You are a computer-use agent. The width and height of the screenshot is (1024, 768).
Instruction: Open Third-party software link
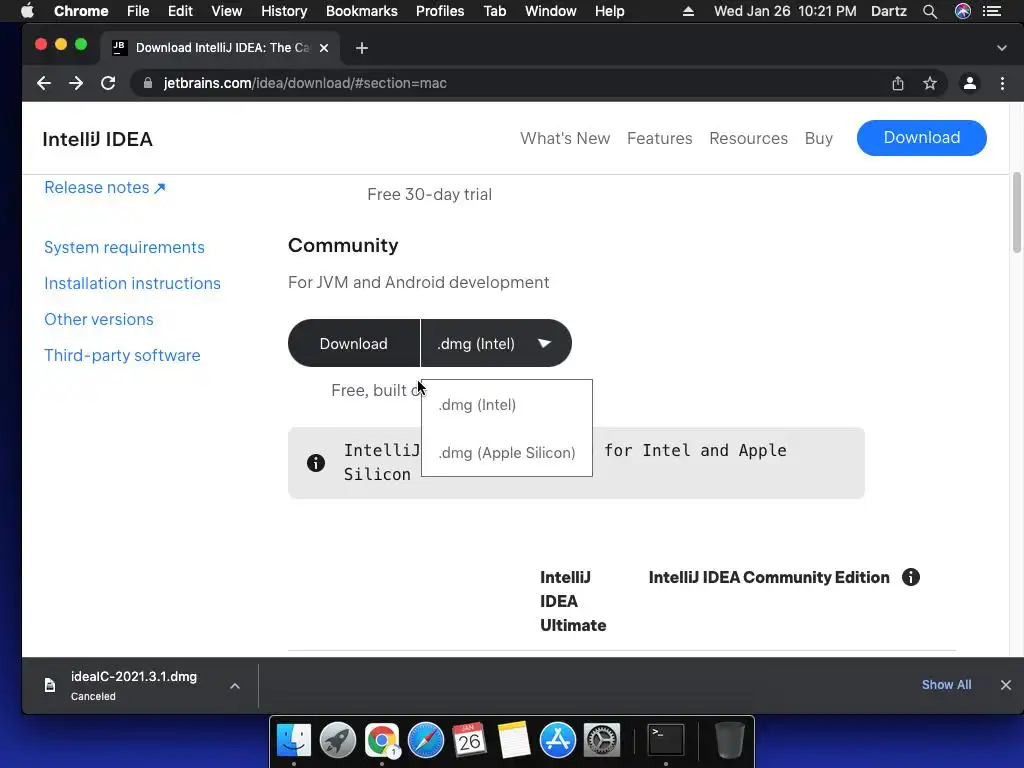[122, 355]
